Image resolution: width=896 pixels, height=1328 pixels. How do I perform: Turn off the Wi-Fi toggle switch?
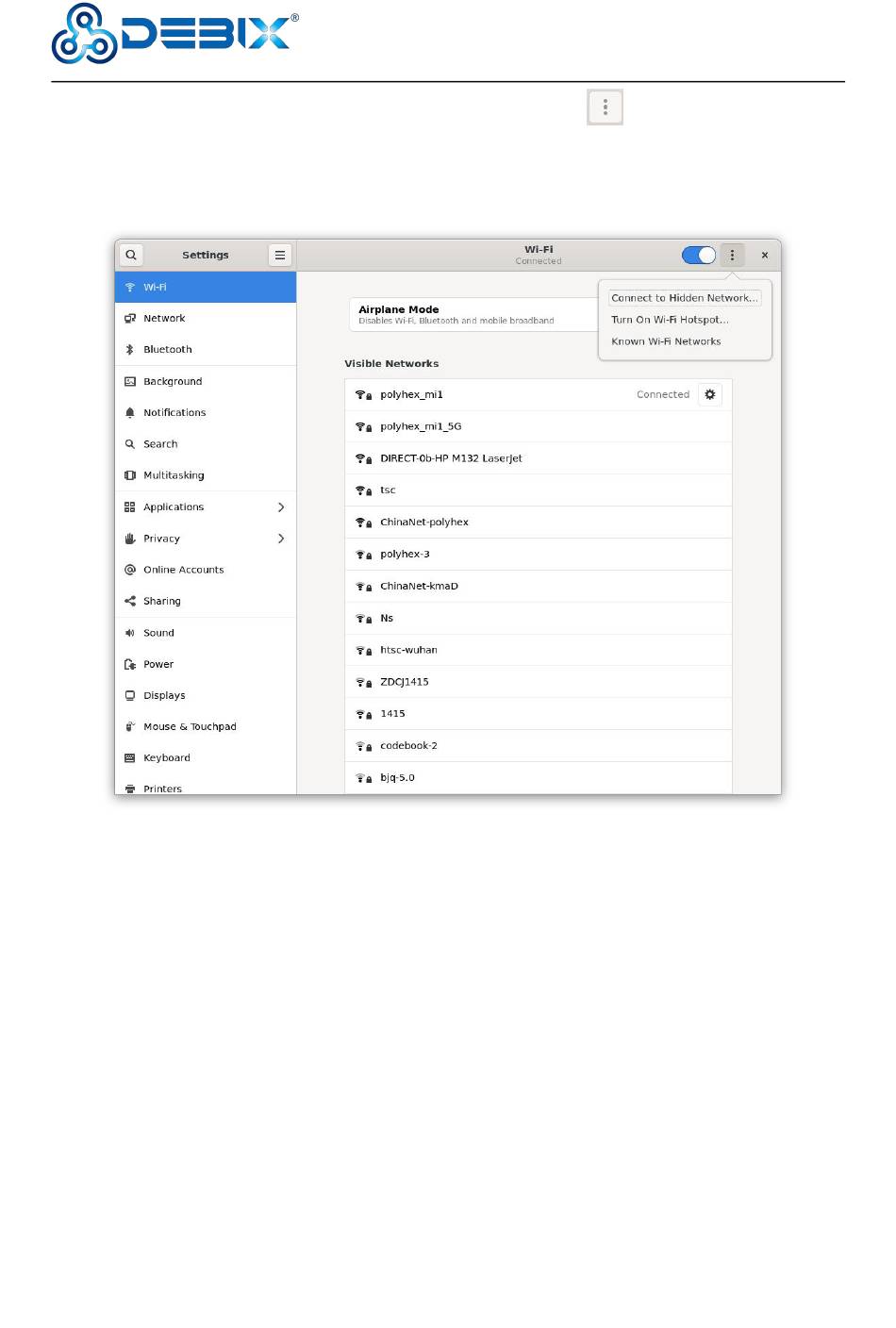(x=699, y=255)
